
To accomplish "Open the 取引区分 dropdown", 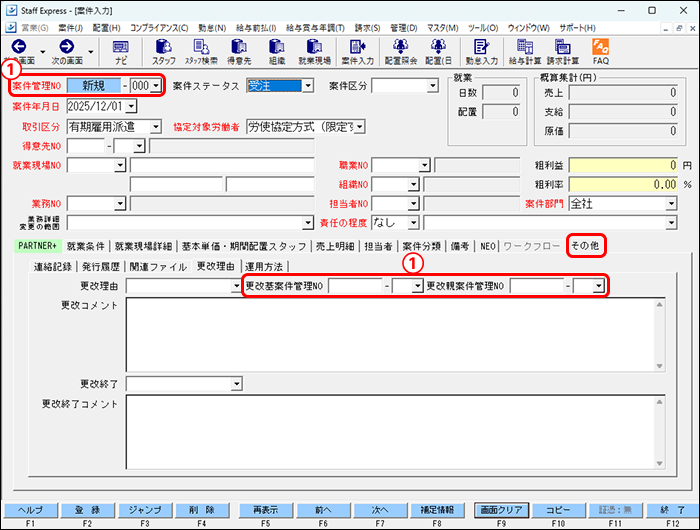I will [155, 127].
